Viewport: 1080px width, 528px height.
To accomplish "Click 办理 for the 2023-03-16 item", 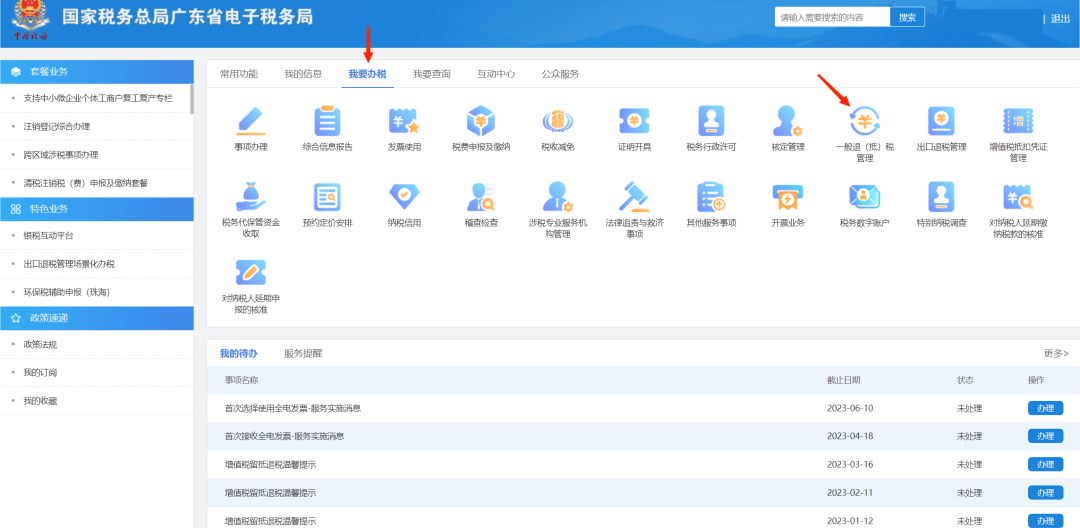I will (x=1045, y=464).
